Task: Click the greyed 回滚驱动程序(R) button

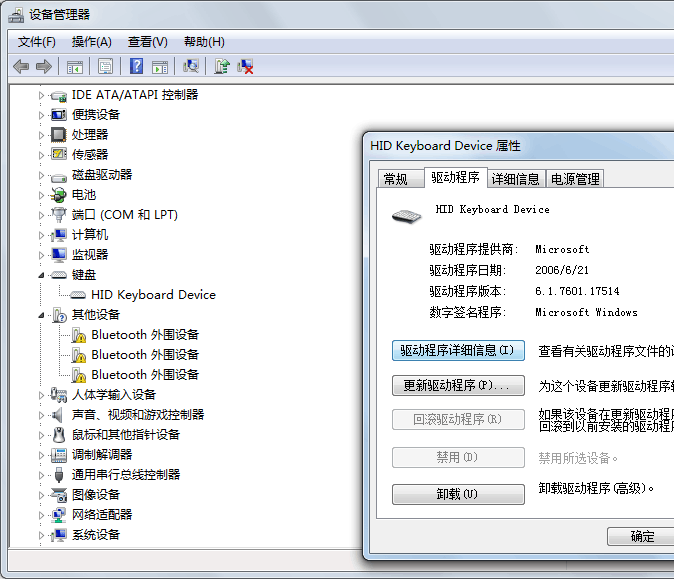Action: coord(458,419)
